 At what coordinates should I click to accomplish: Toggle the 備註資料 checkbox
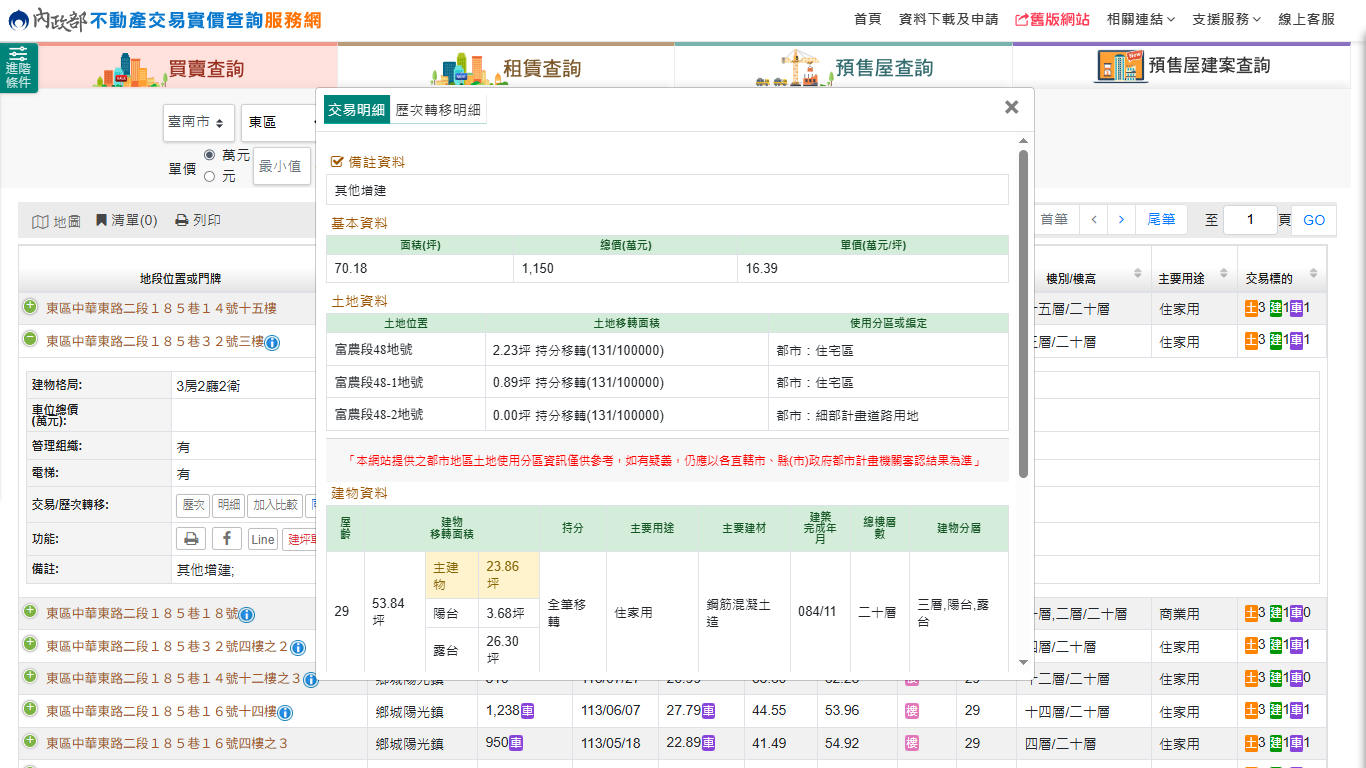[x=337, y=161]
